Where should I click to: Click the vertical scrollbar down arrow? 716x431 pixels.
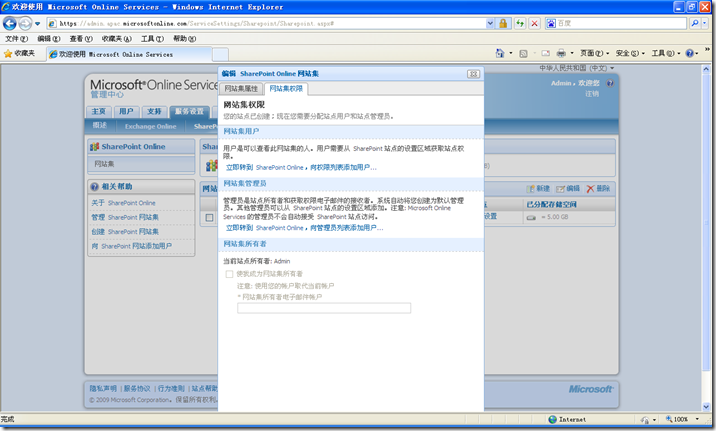(x=706, y=407)
